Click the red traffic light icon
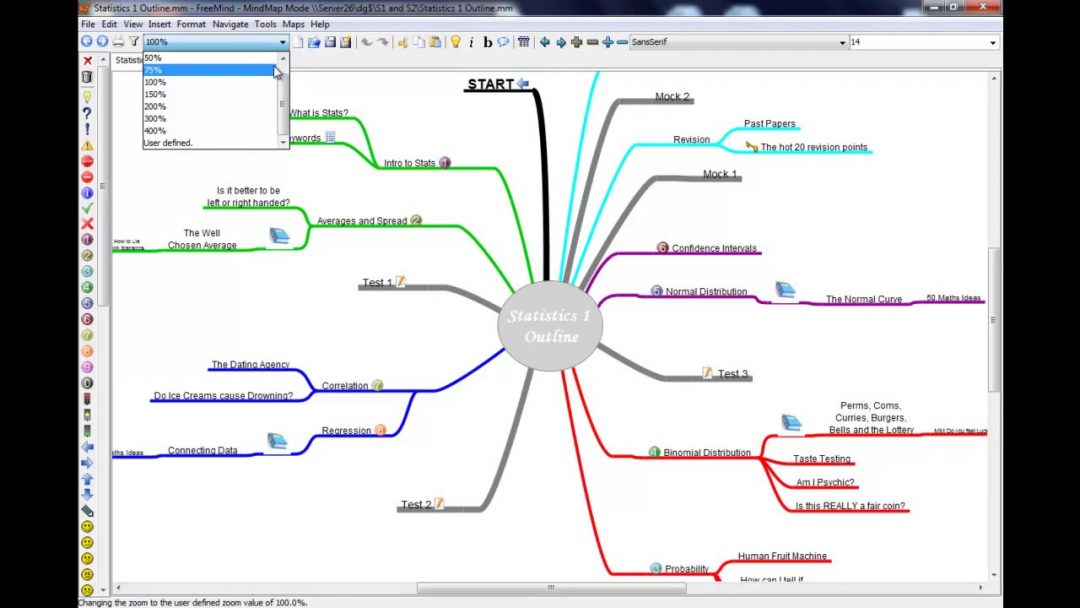 (87, 399)
